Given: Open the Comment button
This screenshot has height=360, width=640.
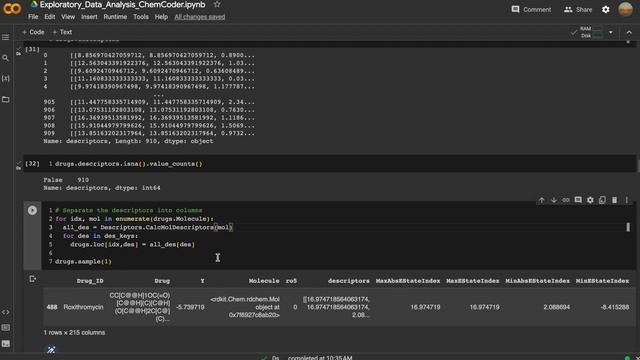Looking at the screenshot, I should click(531, 9).
